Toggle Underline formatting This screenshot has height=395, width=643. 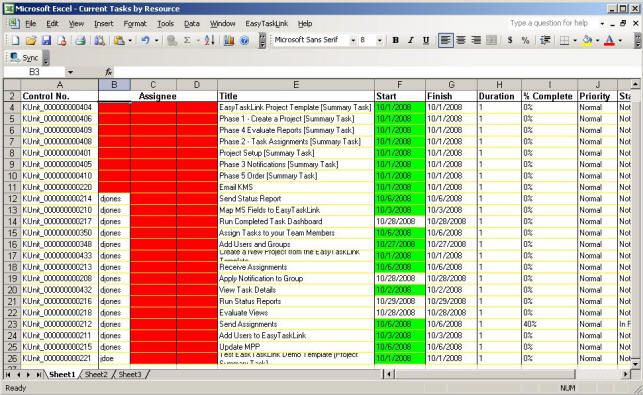[x=426, y=40]
